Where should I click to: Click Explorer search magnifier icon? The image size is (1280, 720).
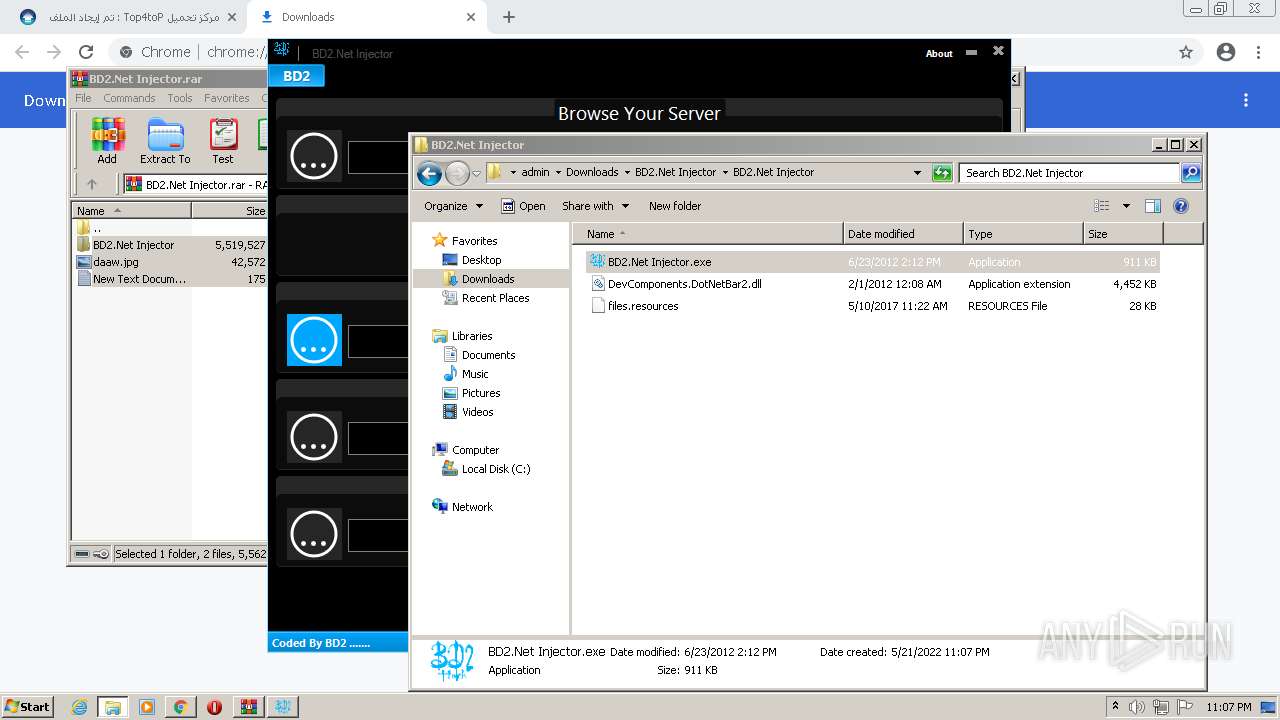tap(1190, 173)
